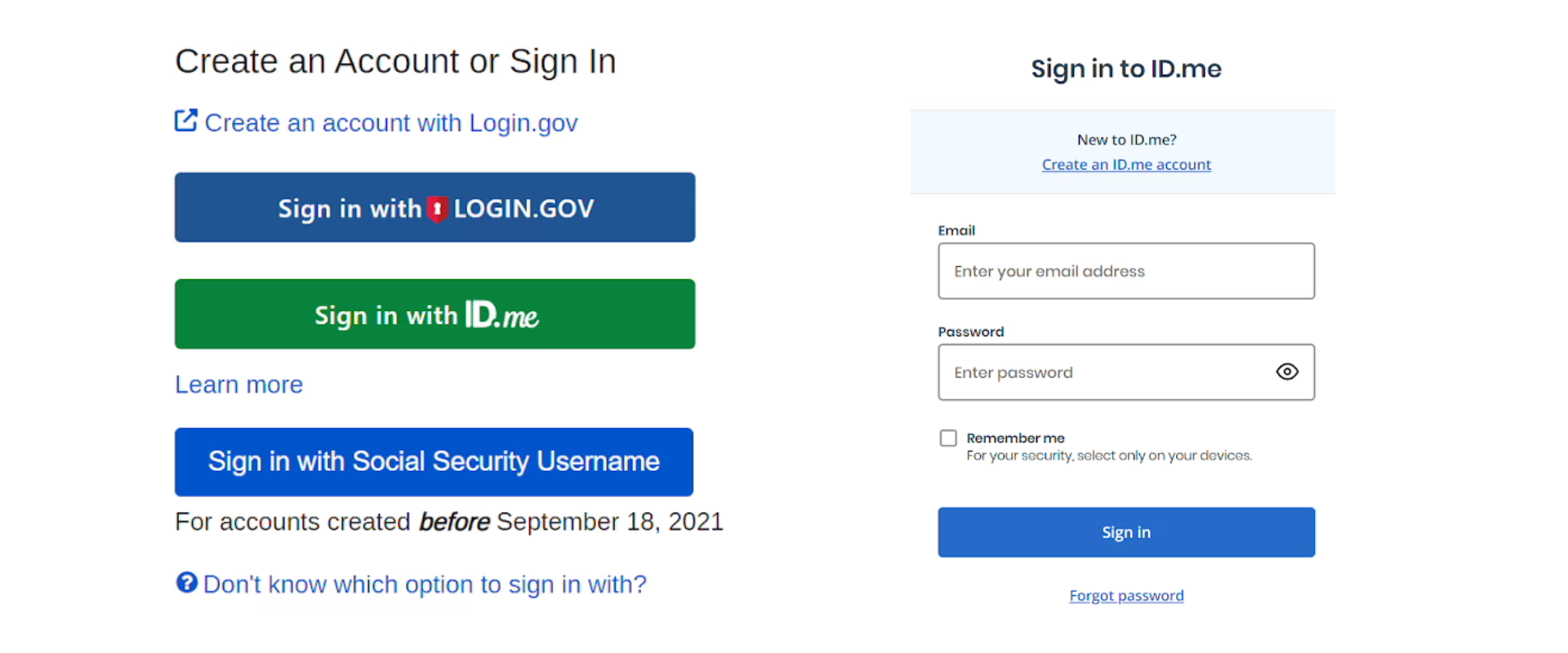Click Don't know which option to sign in with
The height and width of the screenshot is (653, 1568).
tap(425, 584)
